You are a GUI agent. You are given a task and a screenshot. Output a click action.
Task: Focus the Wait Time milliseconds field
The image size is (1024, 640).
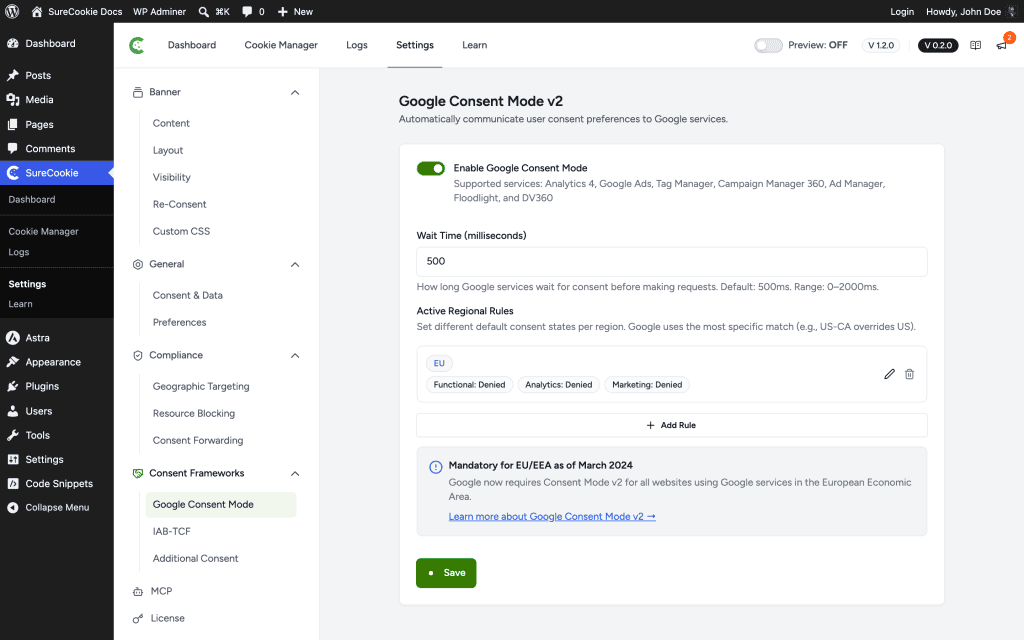tap(671, 261)
